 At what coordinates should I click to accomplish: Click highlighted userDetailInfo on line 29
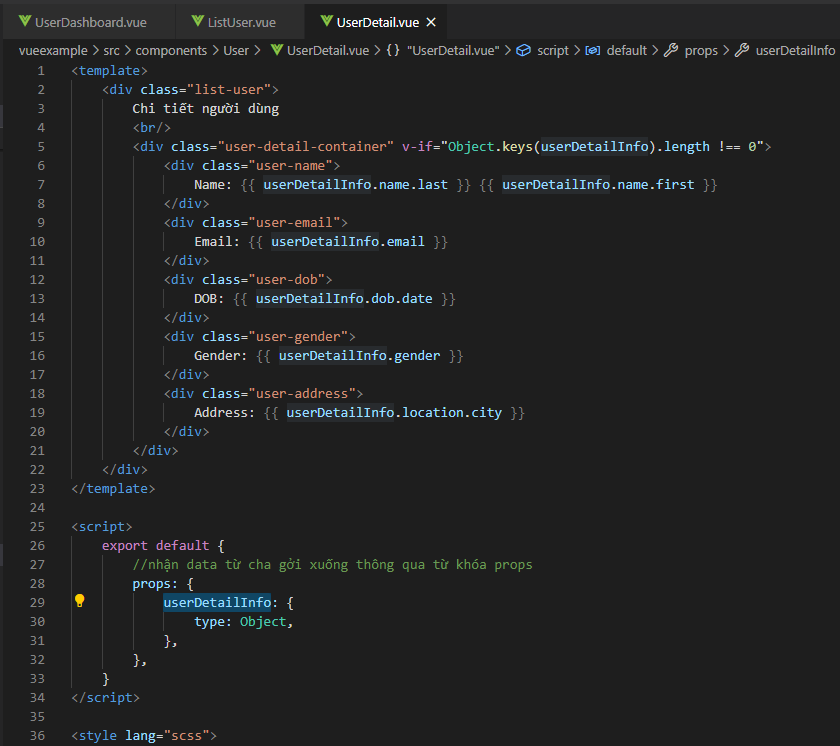click(x=217, y=602)
